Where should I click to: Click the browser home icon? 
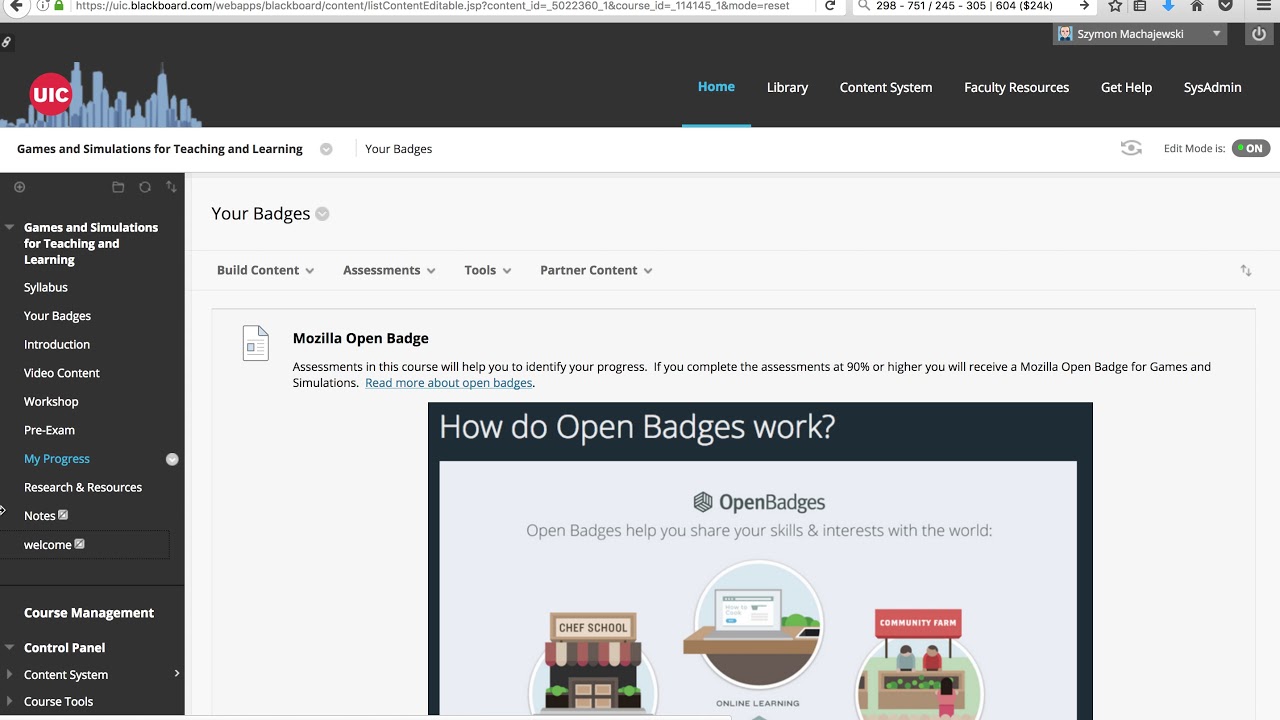(x=1196, y=6)
